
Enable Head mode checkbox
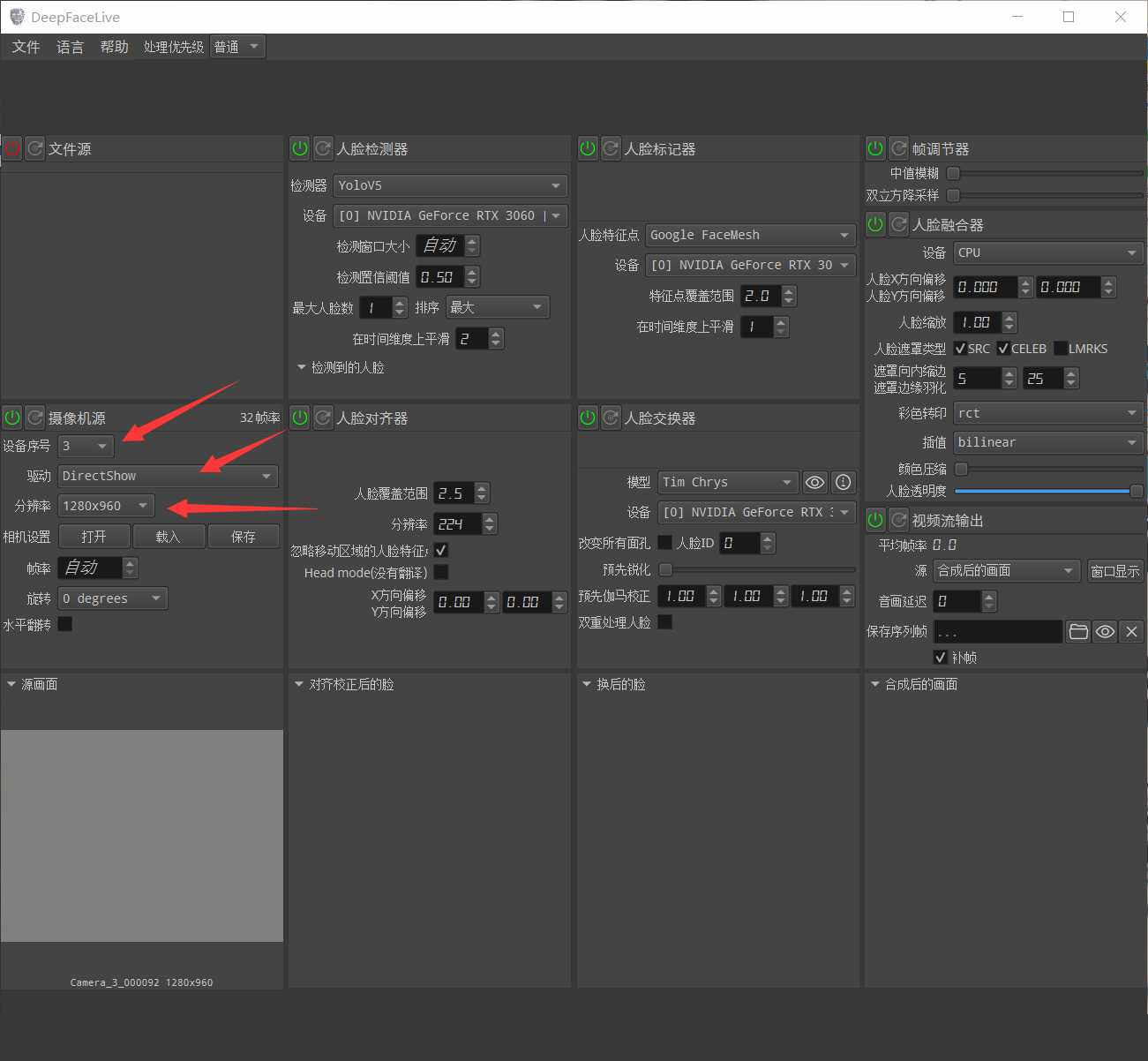coord(441,572)
